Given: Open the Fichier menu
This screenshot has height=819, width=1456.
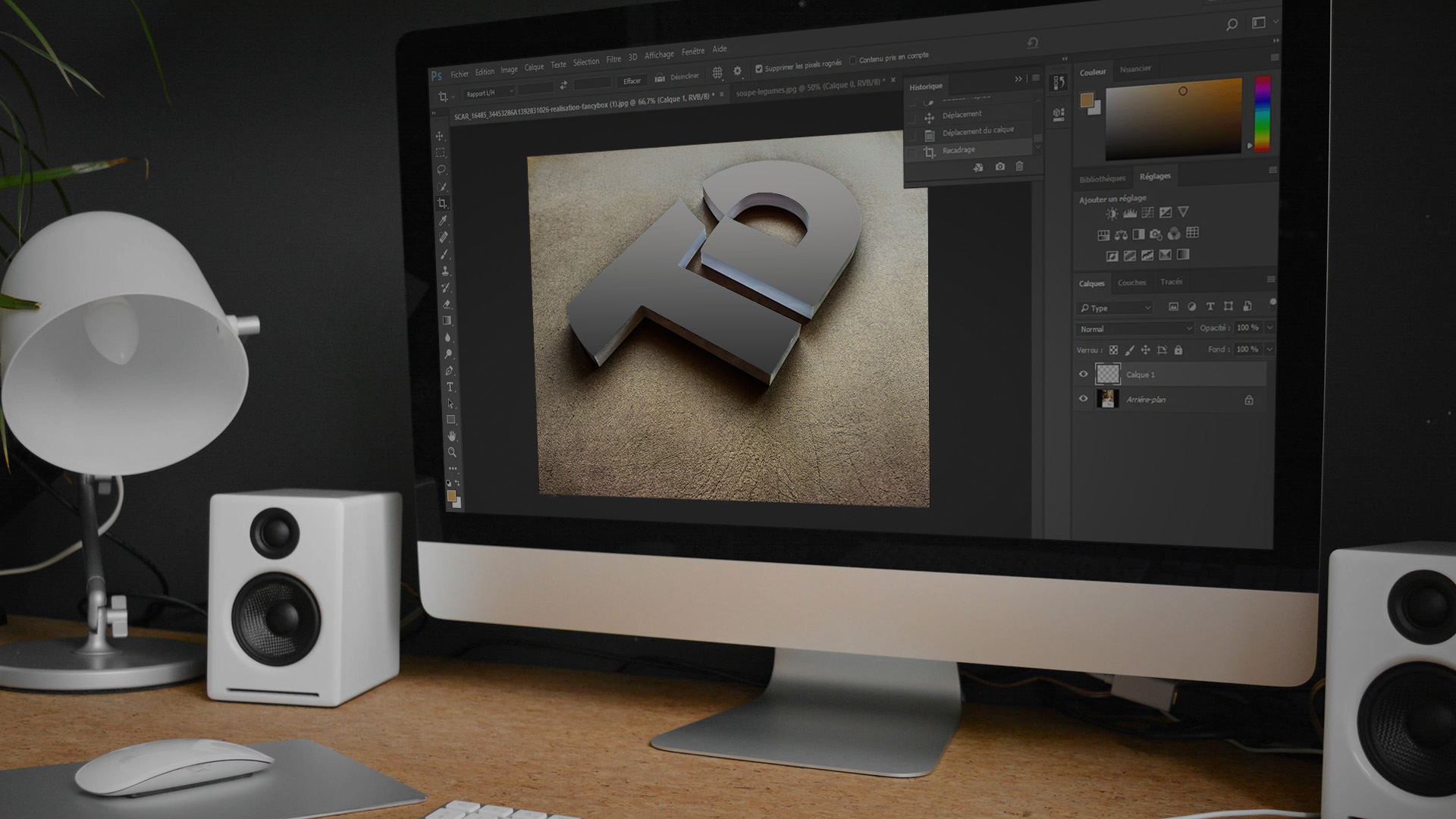Looking at the screenshot, I should (x=460, y=74).
